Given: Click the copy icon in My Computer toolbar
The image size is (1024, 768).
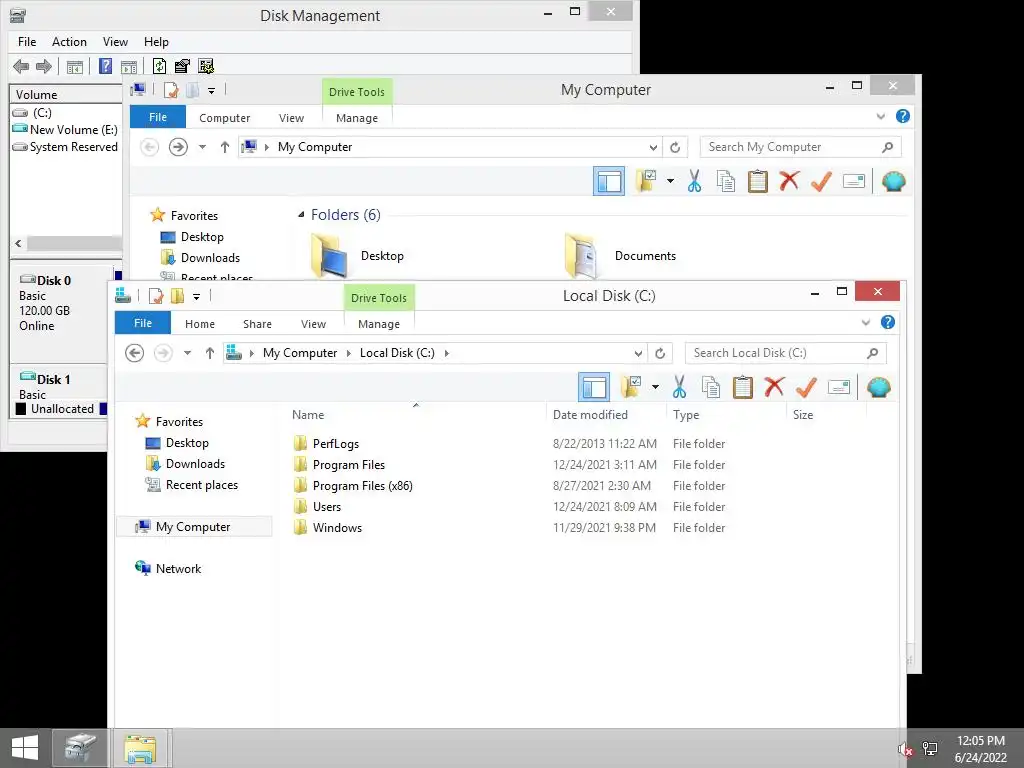Looking at the screenshot, I should (726, 181).
